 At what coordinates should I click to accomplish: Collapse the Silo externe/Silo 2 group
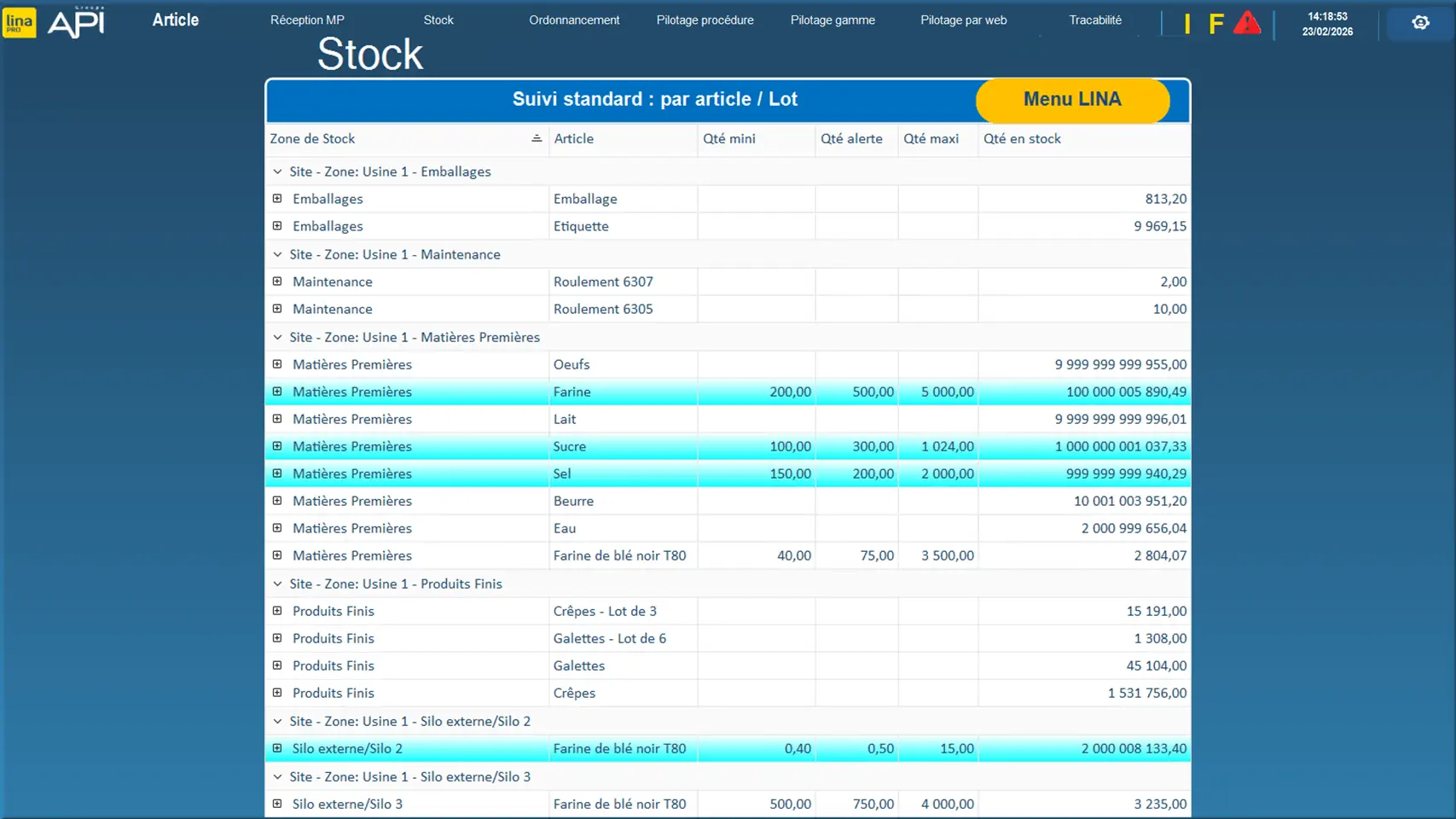coord(277,721)
